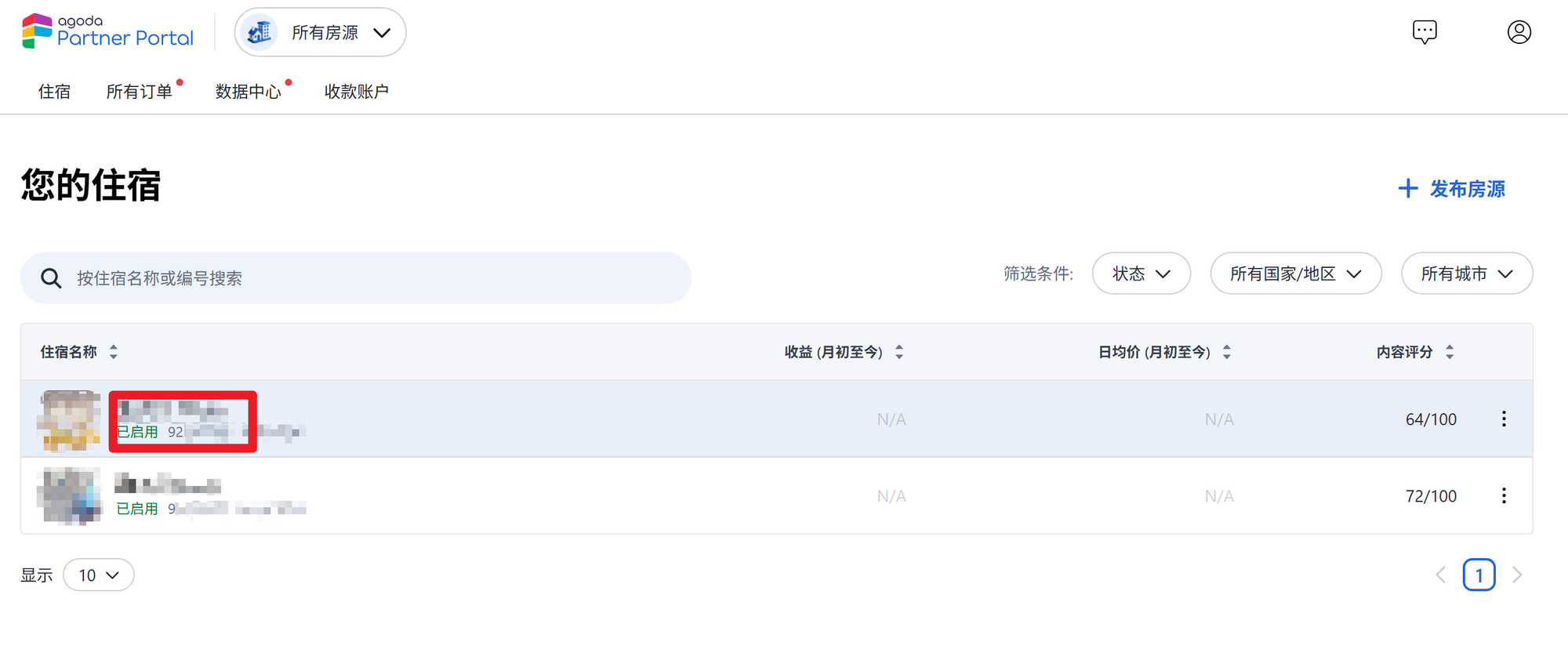
Task: Expand the 所有房源 property selector
Action: 320,32
